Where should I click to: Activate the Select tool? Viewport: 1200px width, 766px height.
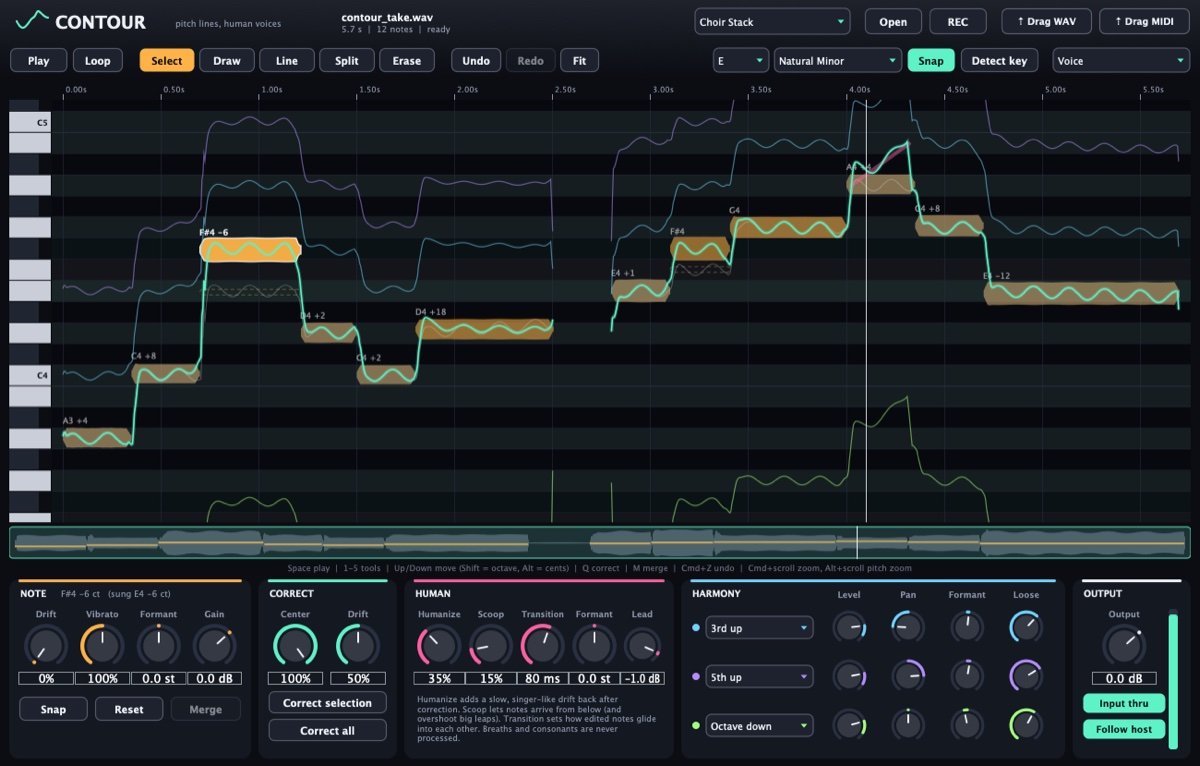[167, 60]
